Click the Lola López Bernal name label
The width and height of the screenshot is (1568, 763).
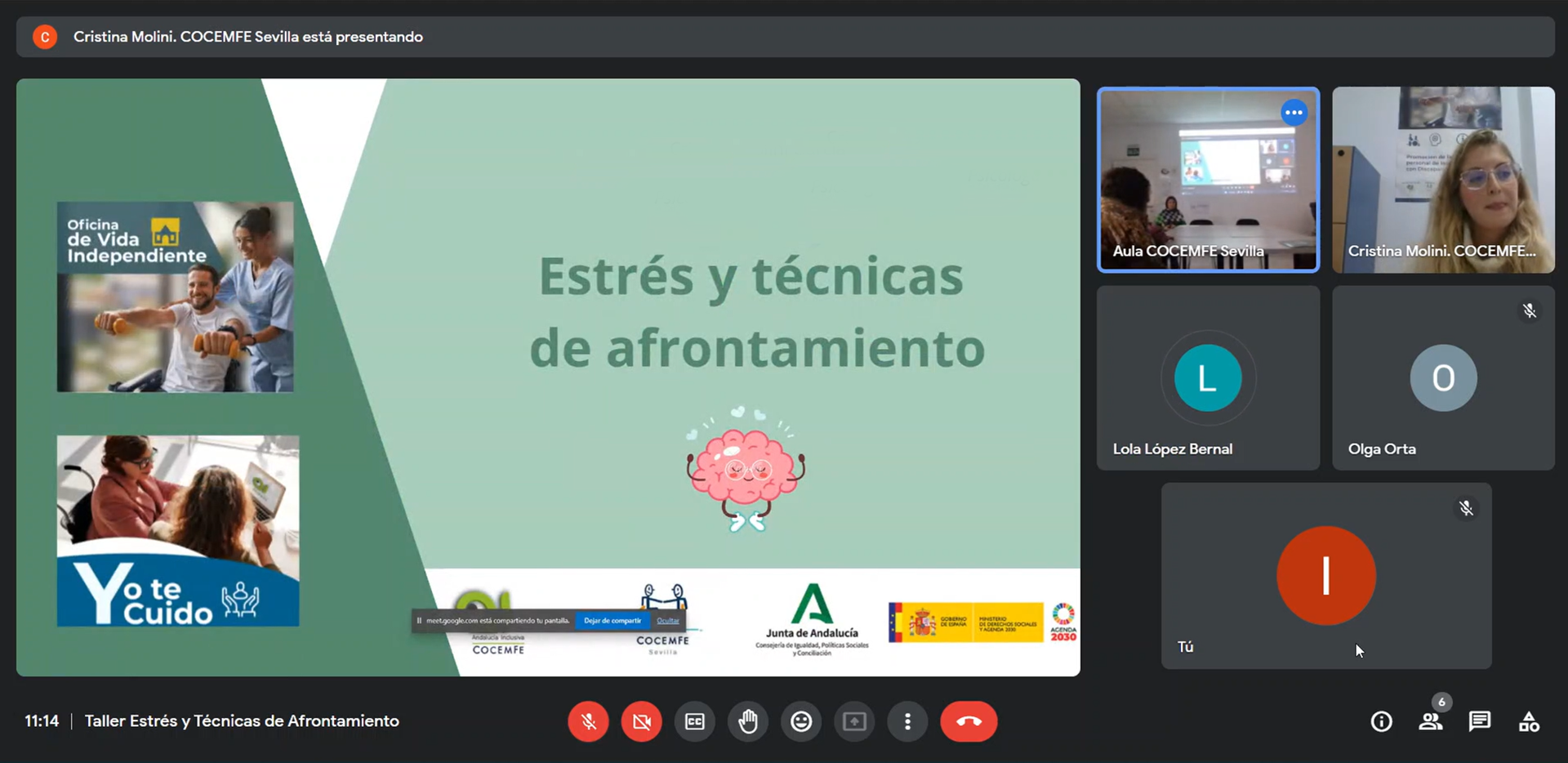pos(1173,448)
